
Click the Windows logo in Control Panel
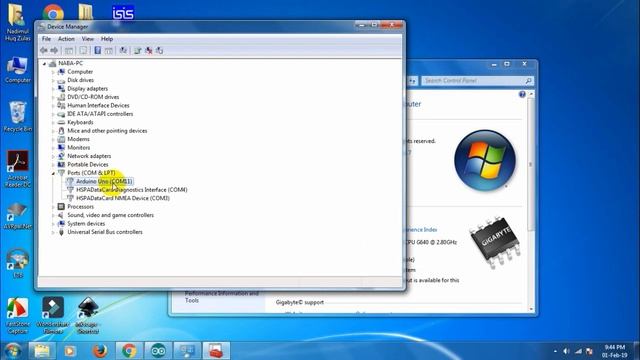pos(485,160)
